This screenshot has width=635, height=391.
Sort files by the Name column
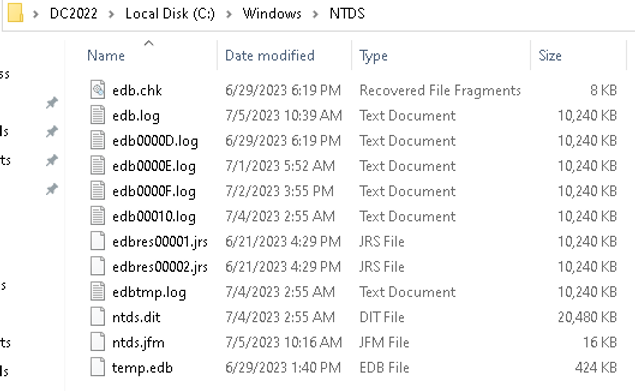(106, 56)
